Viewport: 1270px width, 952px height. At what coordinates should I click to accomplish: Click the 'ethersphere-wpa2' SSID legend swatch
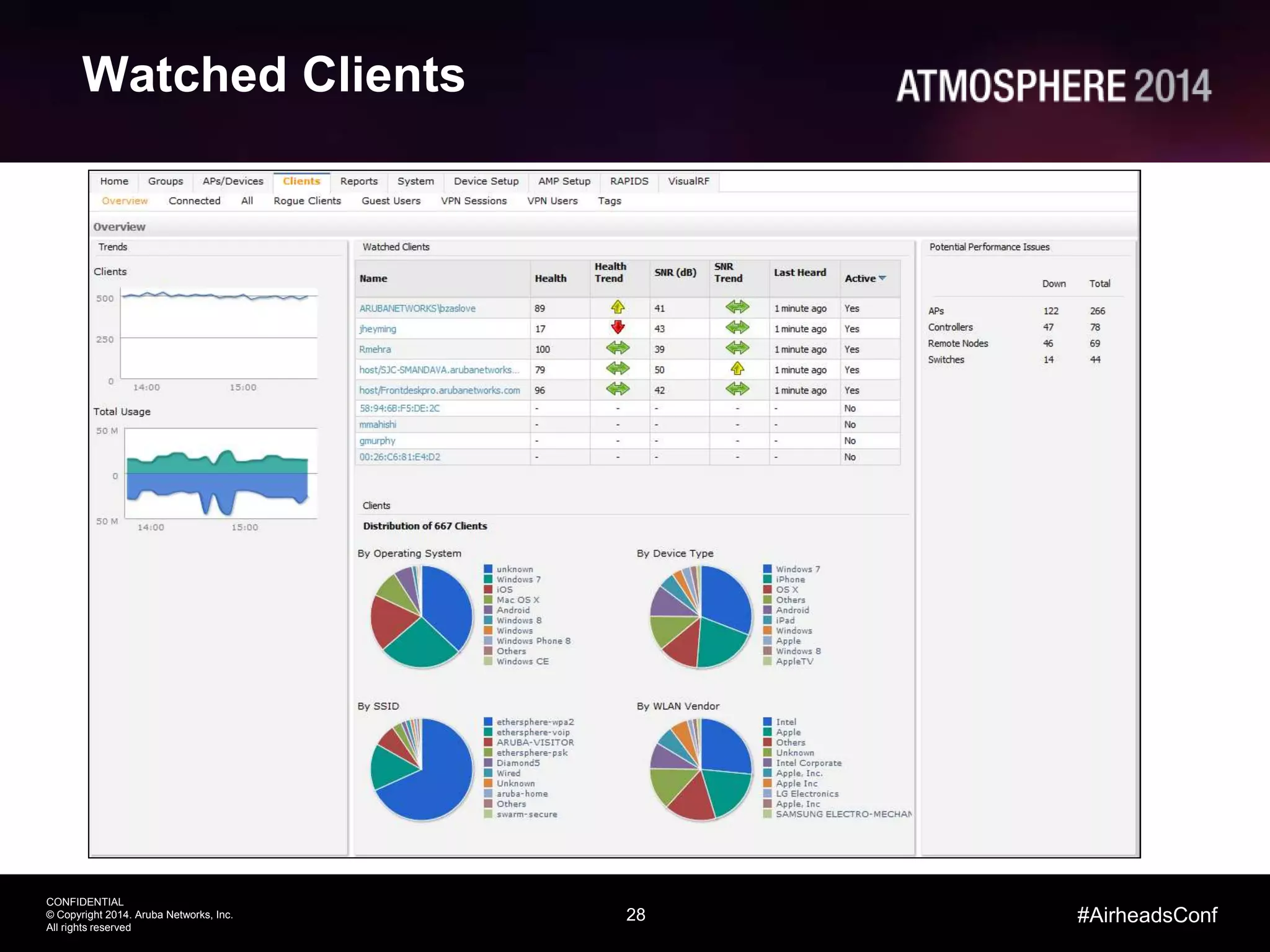tap(488, 722)
